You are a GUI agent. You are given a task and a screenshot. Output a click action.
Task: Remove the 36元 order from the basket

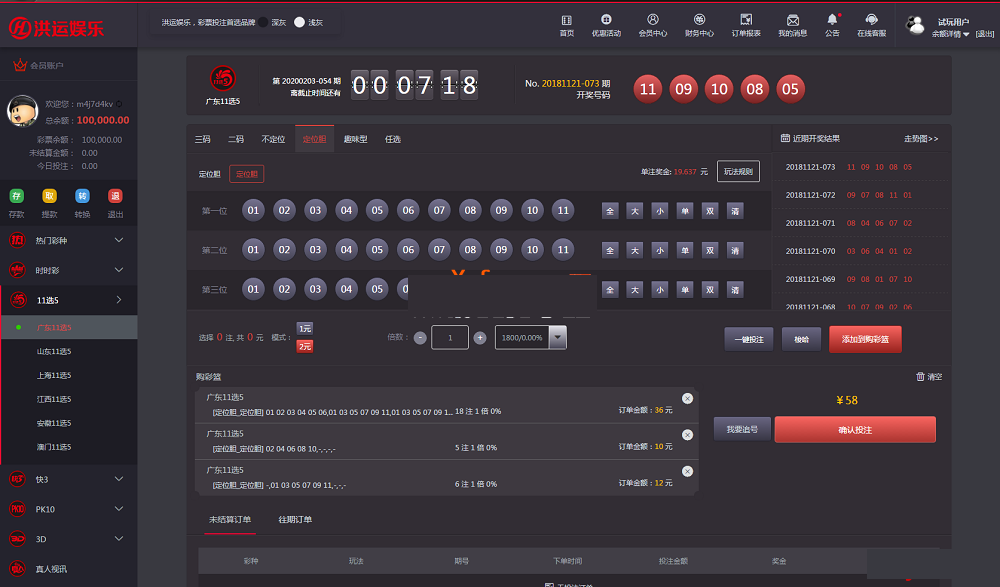pos(687,398)
